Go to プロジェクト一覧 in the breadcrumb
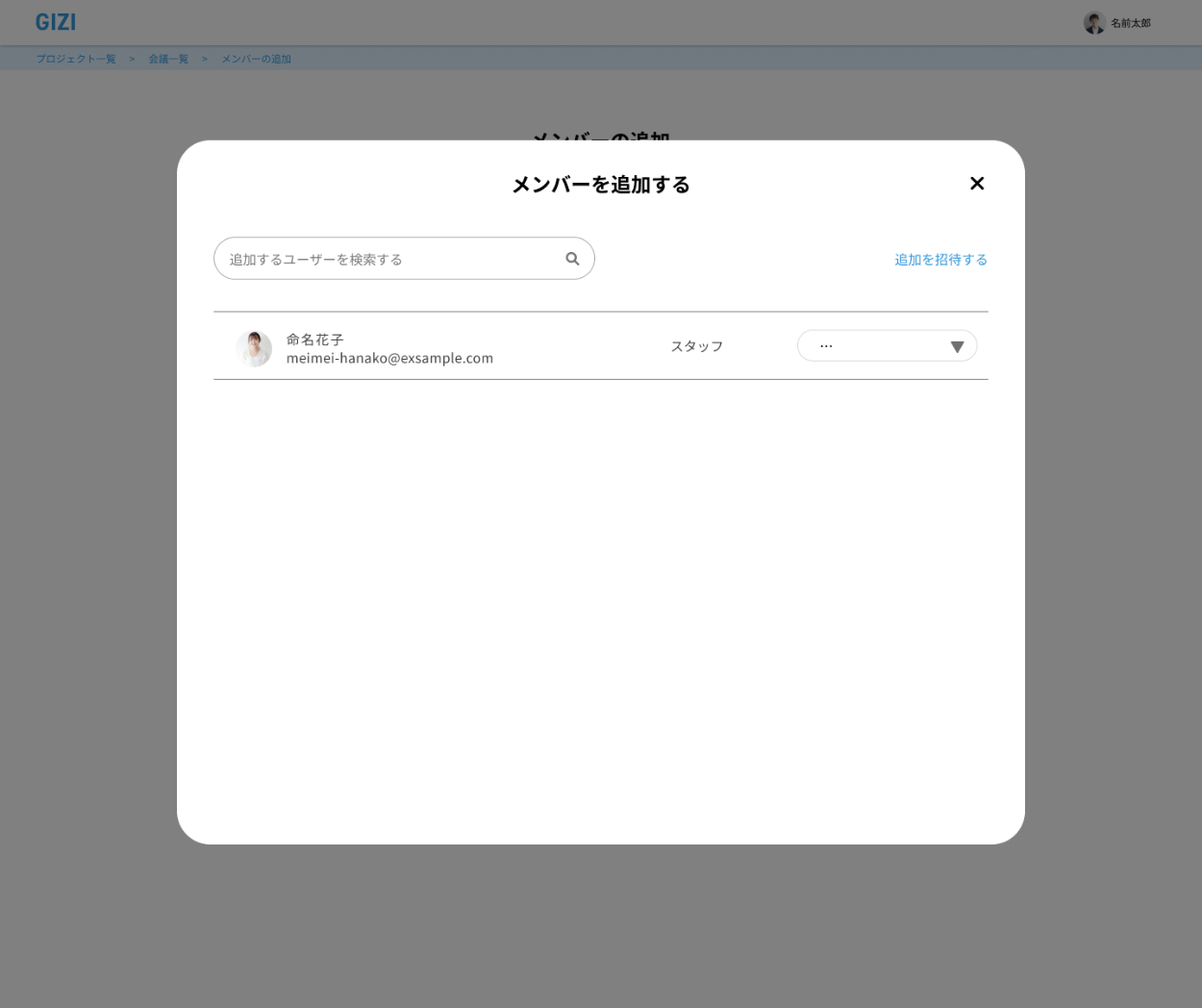Viewport: 1202px width, 1008px height. click(76, 59)
